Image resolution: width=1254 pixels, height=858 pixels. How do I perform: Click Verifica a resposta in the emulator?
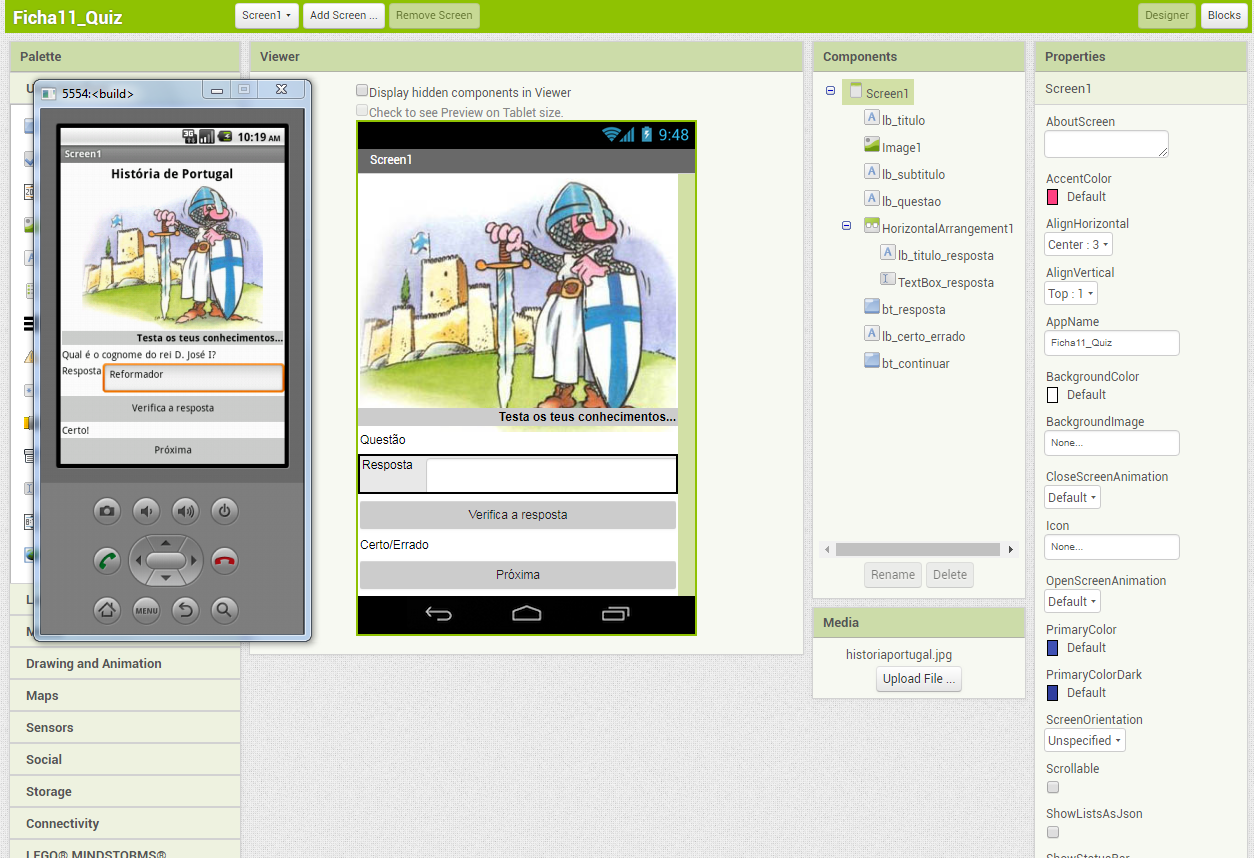173,408
